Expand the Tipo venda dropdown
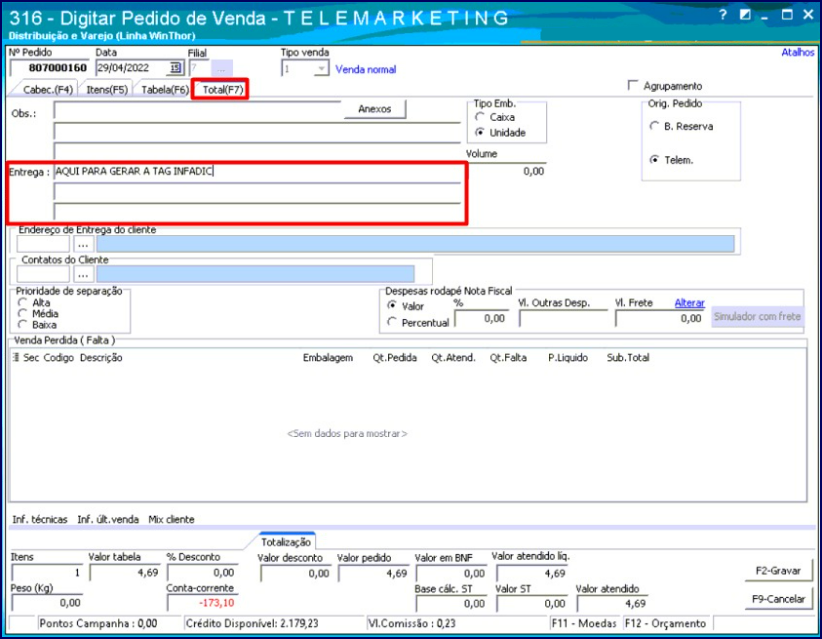 click(321, 69)
